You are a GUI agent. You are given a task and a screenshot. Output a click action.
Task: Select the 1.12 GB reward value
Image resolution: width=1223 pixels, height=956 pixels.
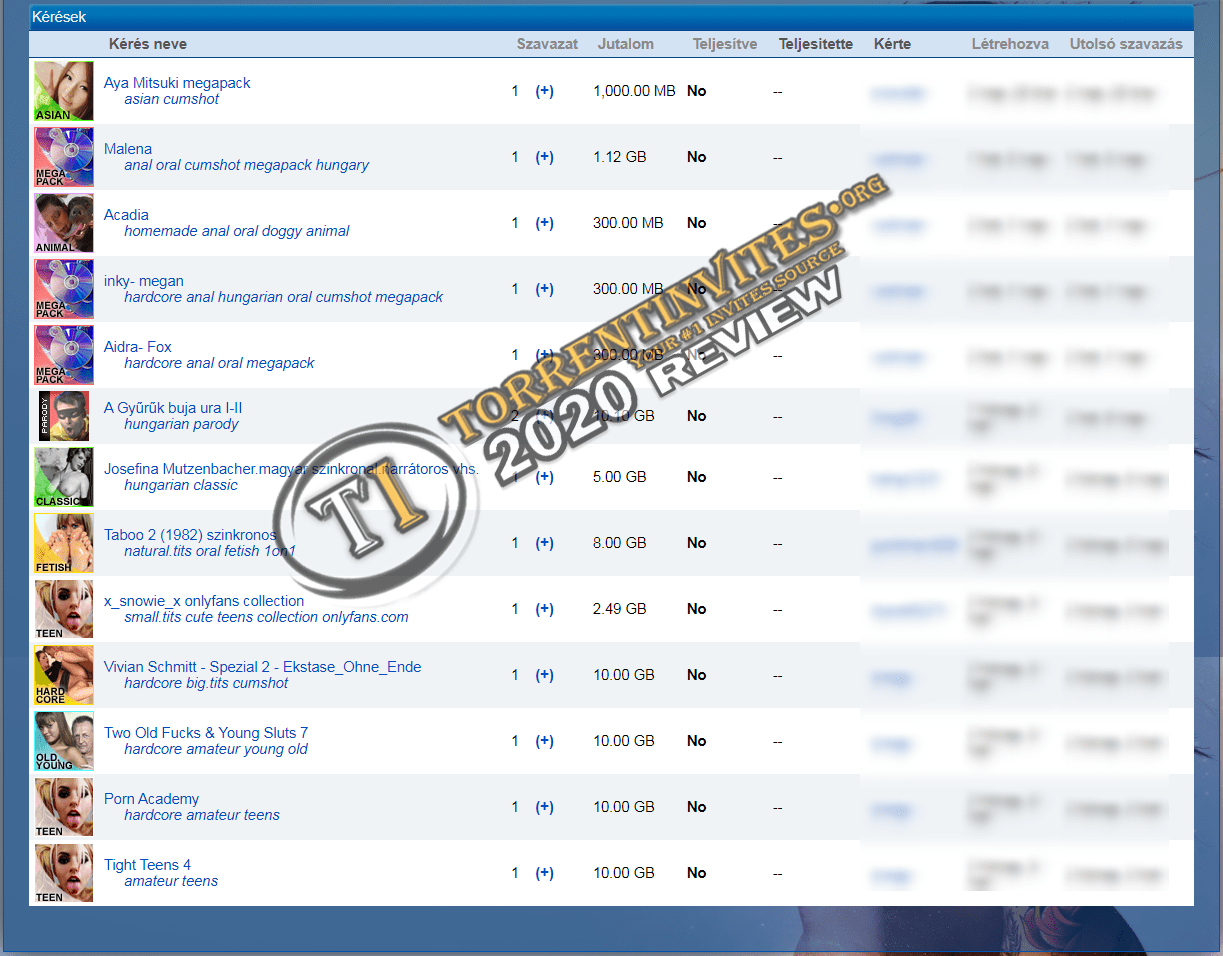click(x=620, y=157)
